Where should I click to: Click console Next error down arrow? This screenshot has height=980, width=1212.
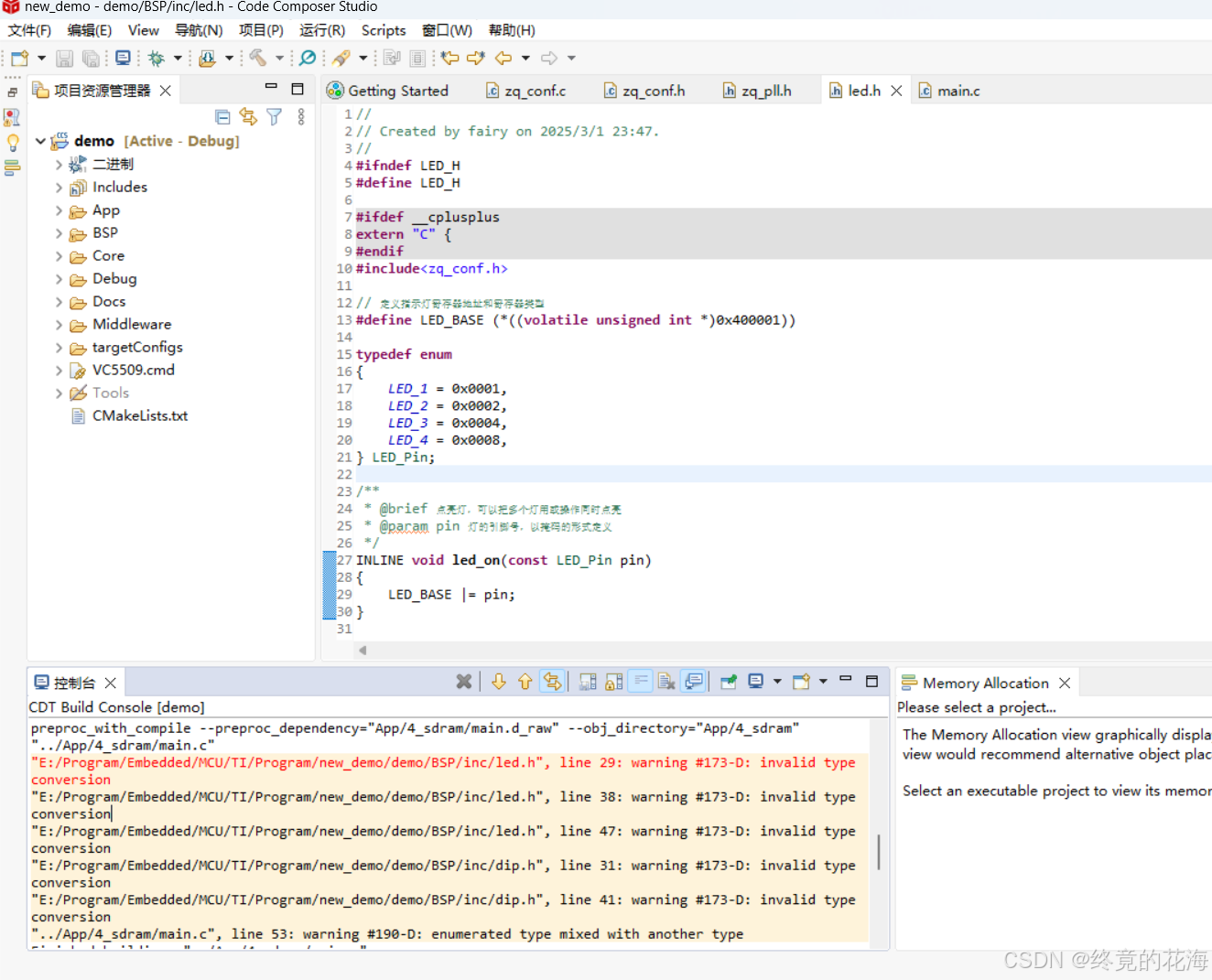tap(499, 682)
